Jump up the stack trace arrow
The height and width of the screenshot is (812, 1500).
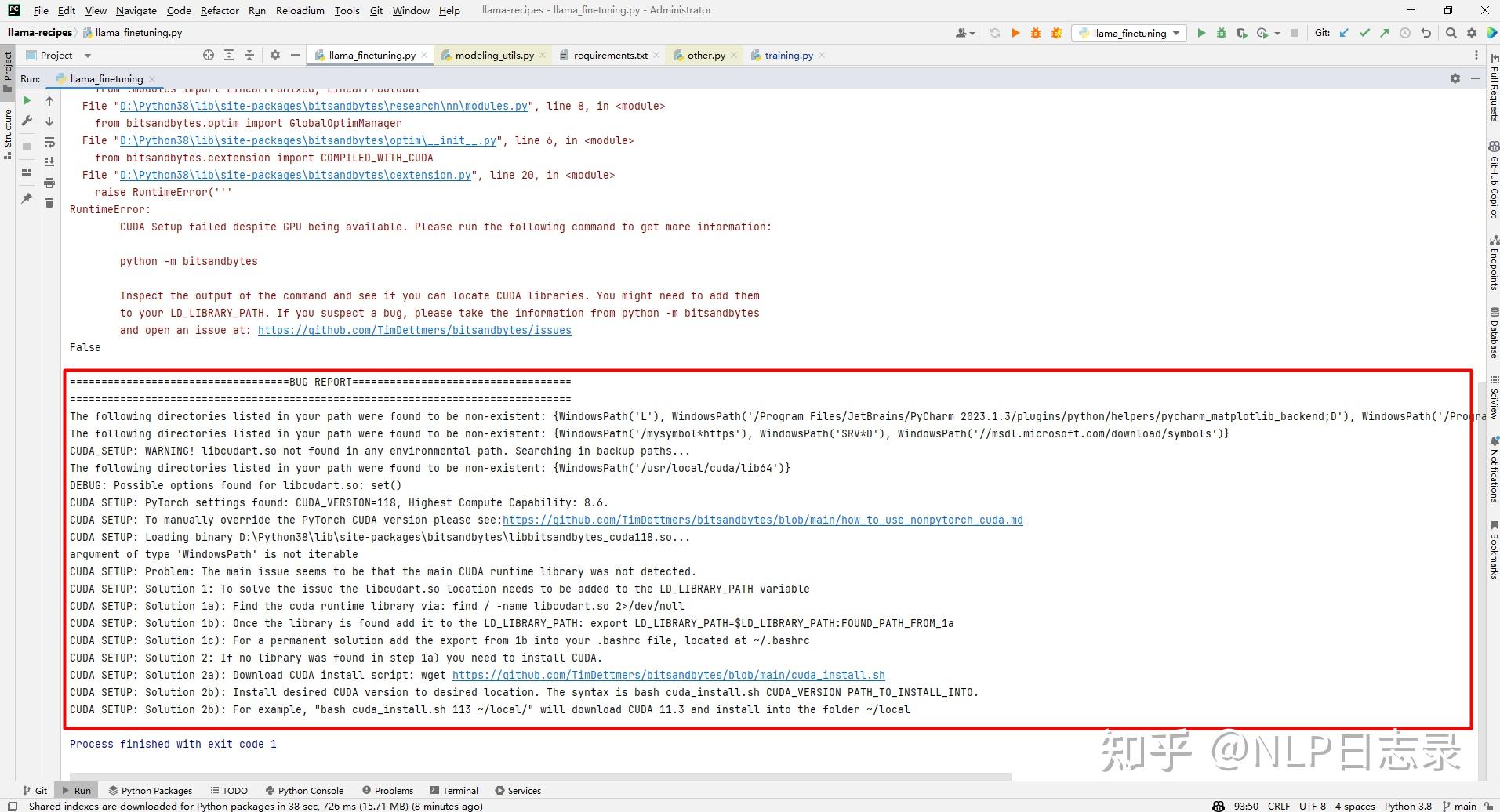[49, 101]
